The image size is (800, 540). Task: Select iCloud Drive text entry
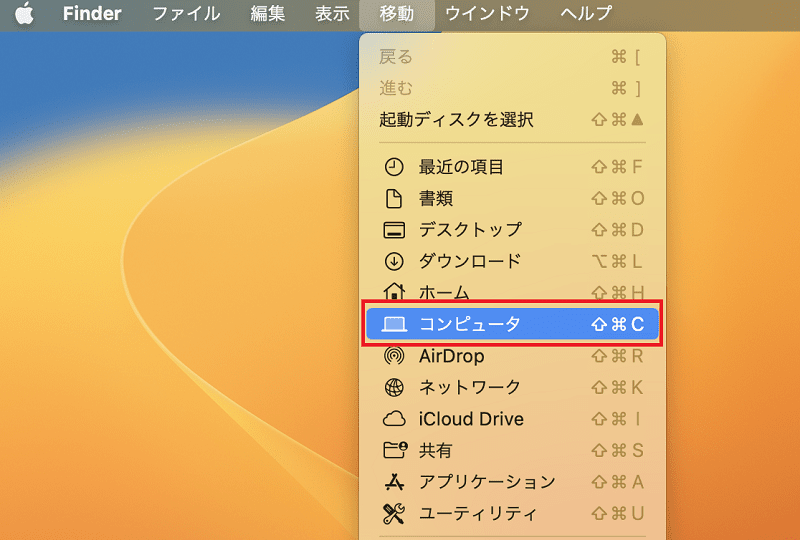tap(471, 419)
